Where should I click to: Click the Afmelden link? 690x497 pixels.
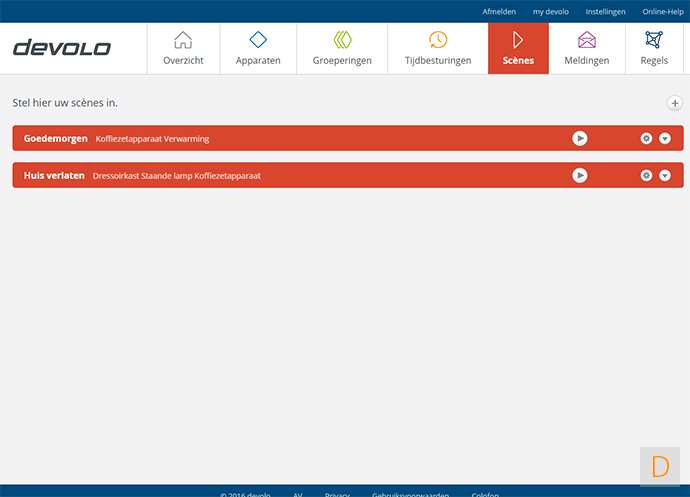pyautogui.click(x=499, y=11)
